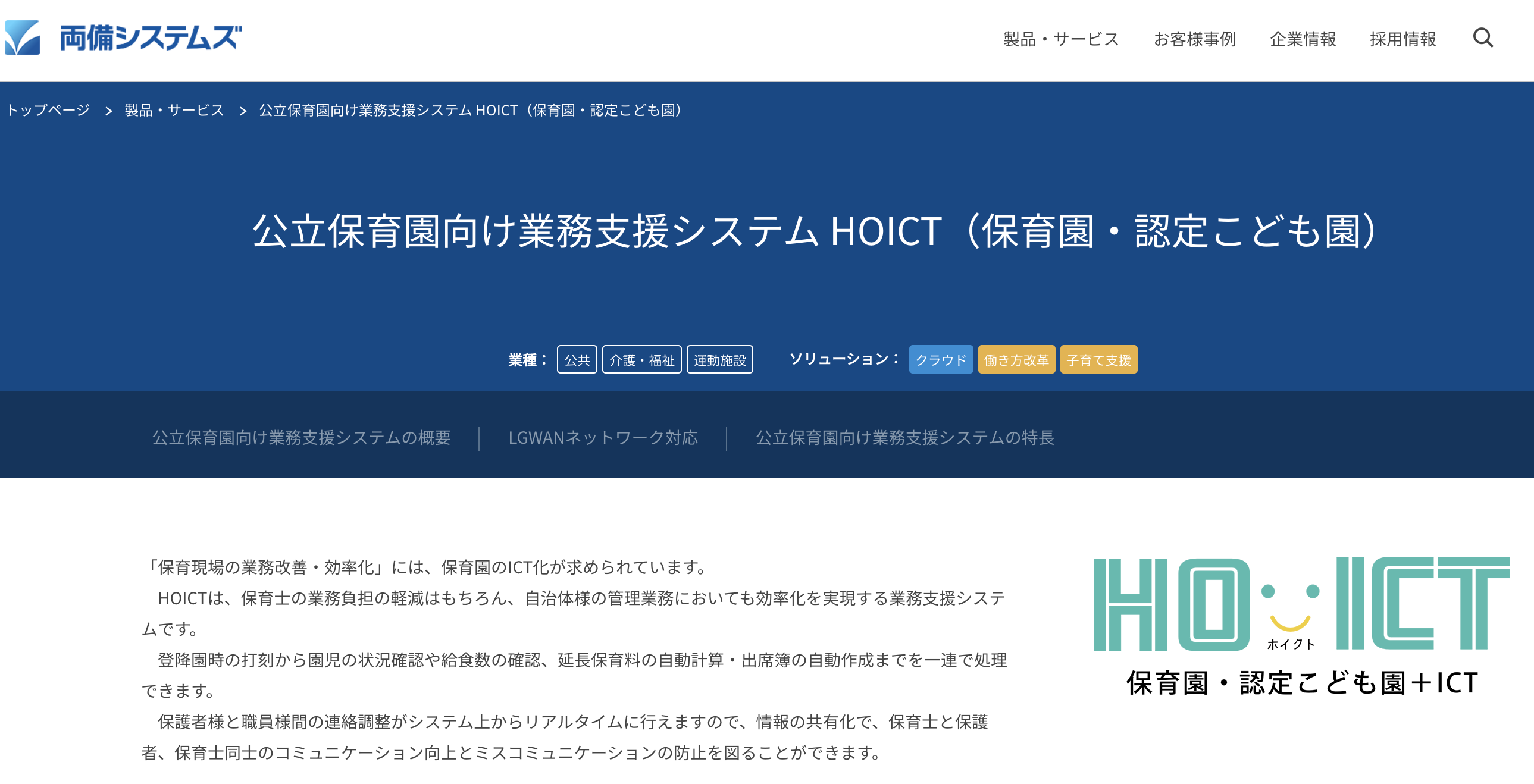The image size is (1534, 784).
Task: Click the ソリューション： label
Action: (x=844, y=359)
